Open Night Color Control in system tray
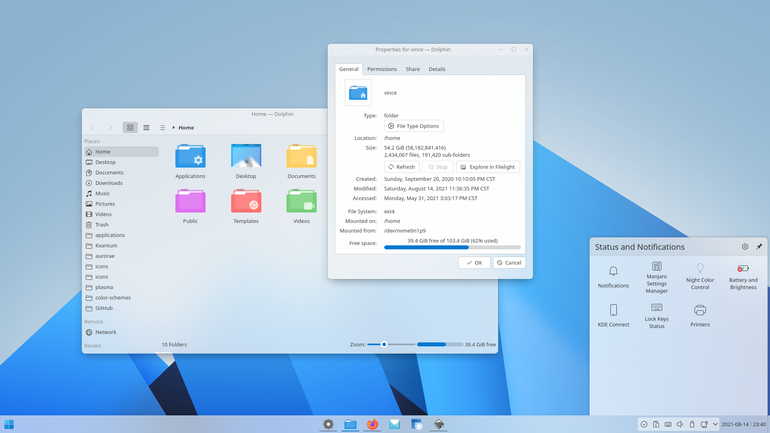 [700, 276]
